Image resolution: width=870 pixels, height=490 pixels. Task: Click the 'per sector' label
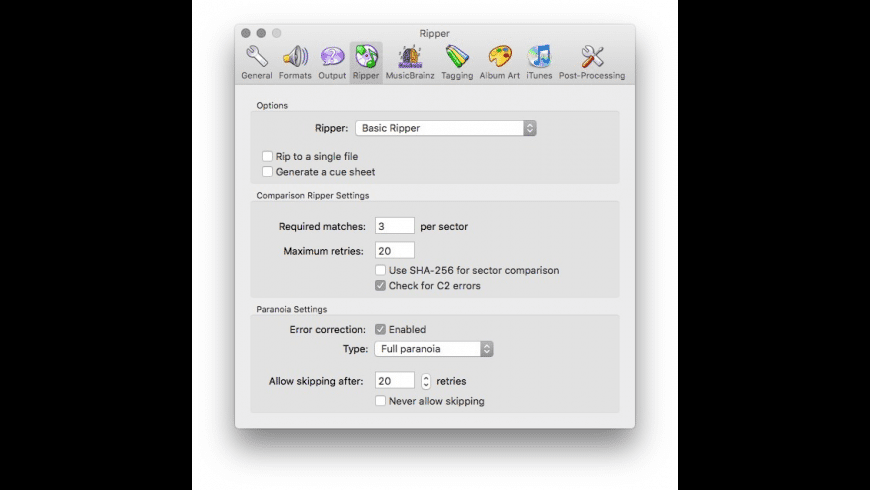pyautogui.click(x=444, y=226)
